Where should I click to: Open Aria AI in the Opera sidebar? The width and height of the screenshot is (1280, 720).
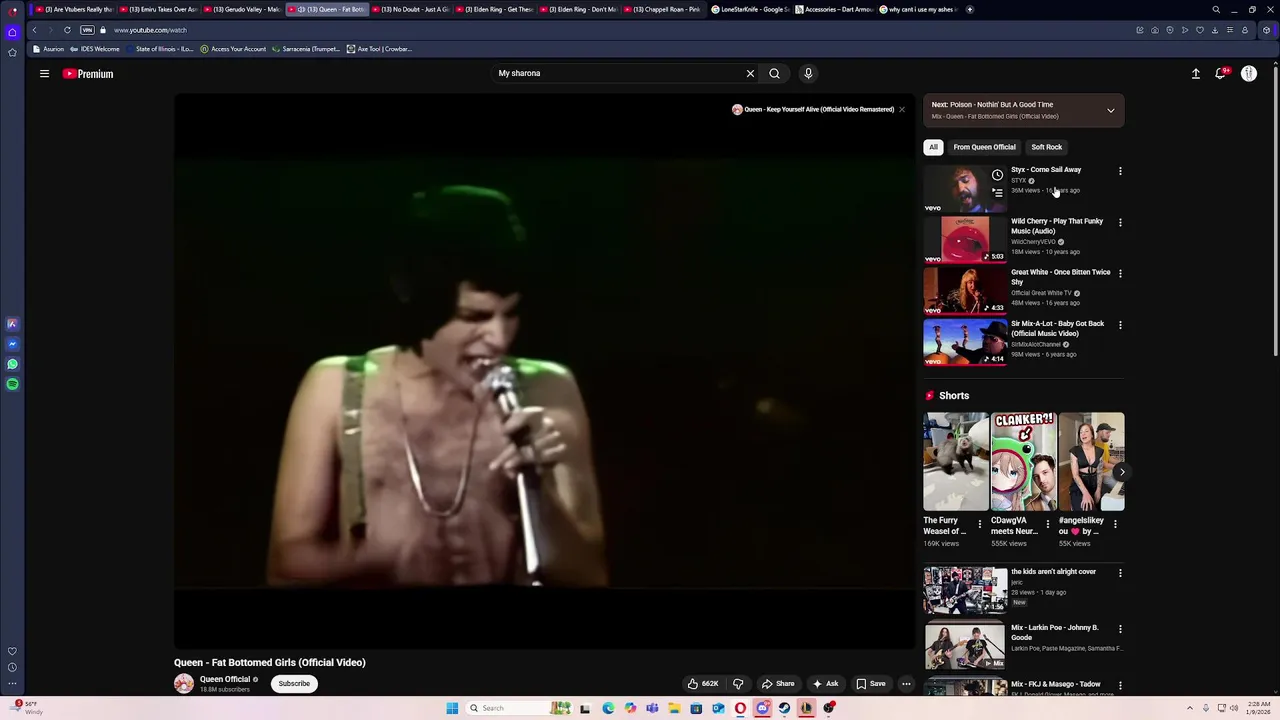pyautogui.click(x=12, y=324)
